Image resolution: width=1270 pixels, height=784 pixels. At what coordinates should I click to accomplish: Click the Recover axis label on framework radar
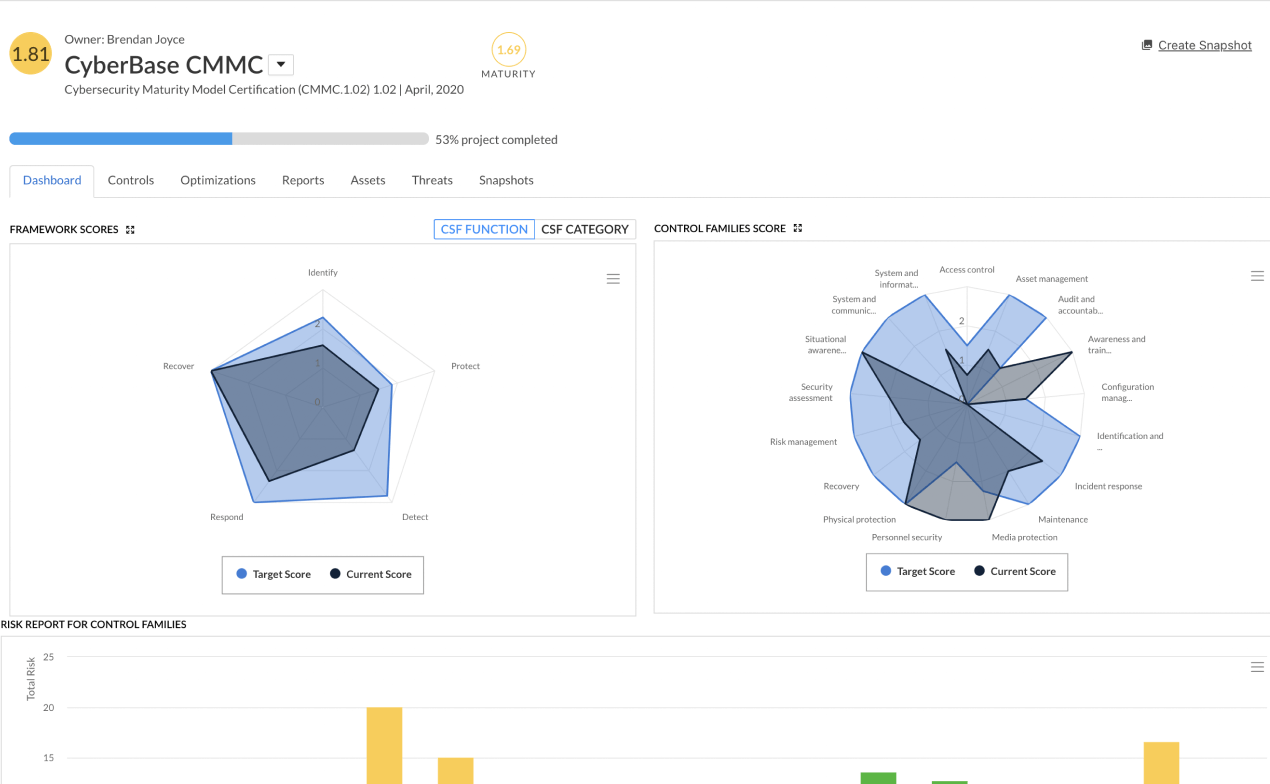pyautogui.click(x=178, y=366)
